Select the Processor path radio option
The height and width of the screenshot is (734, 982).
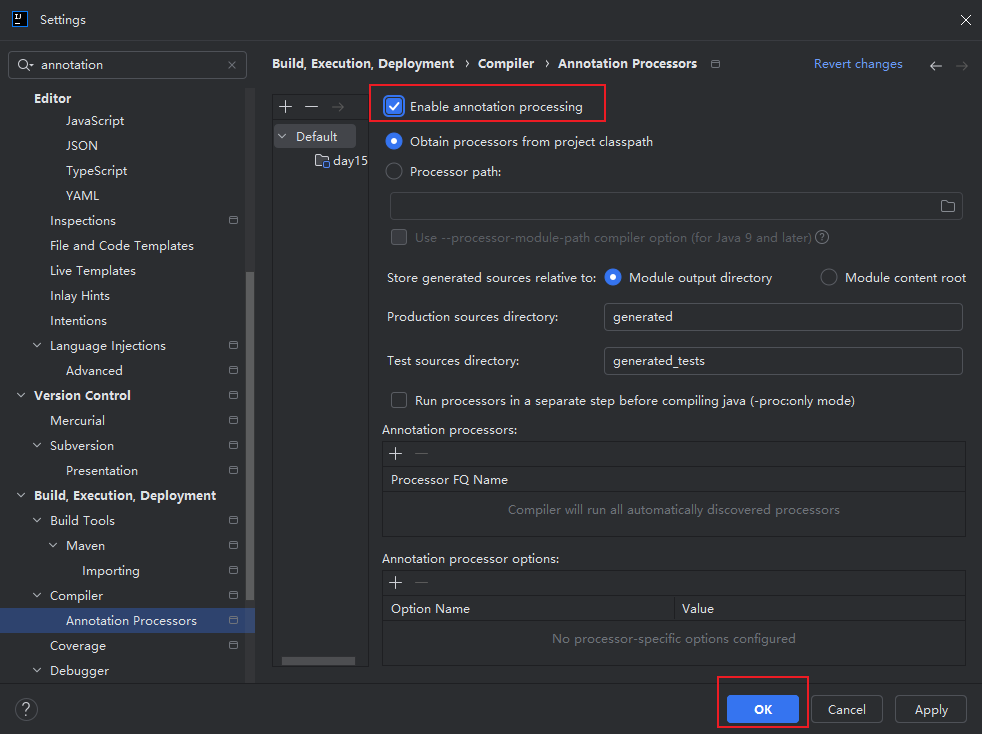click(394, 172)
